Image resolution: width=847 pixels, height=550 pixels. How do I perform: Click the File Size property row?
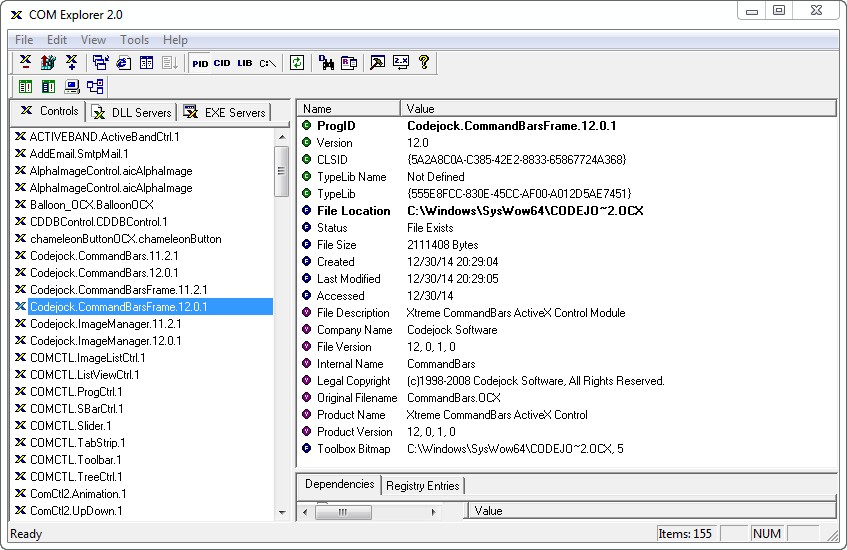click(x=390, y=245)
